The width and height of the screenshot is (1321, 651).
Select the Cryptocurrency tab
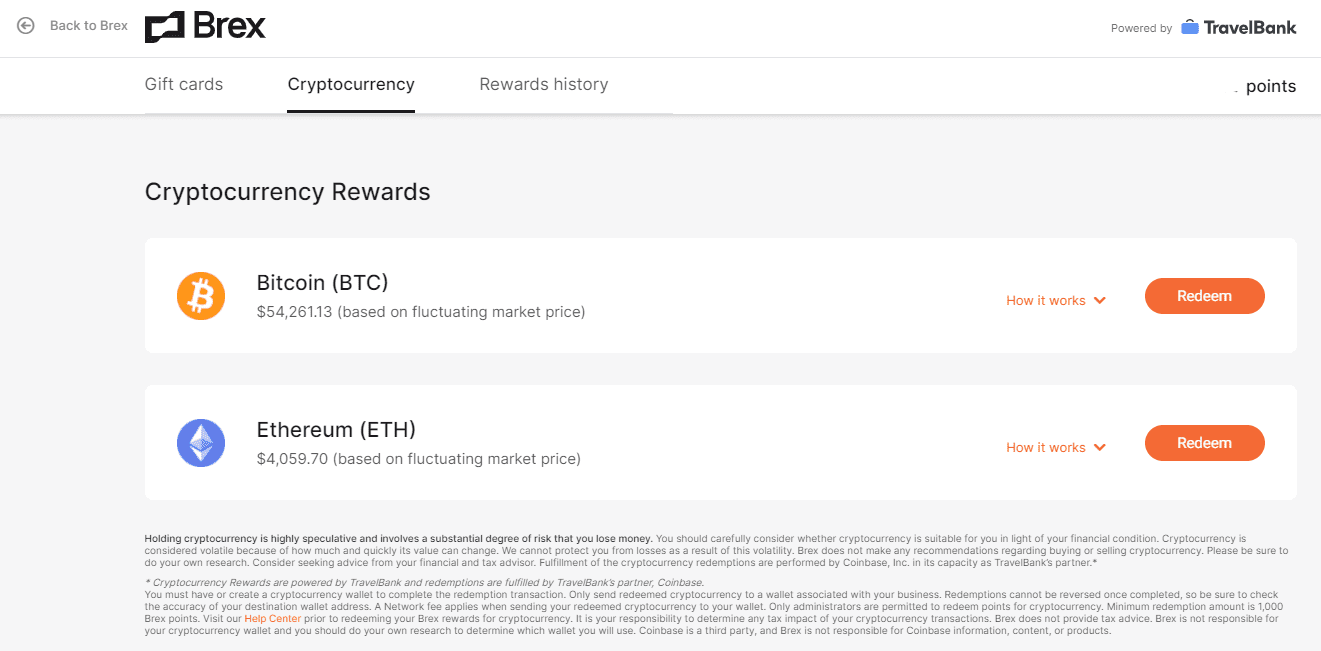pyautogui.click(x=351, y=84)
